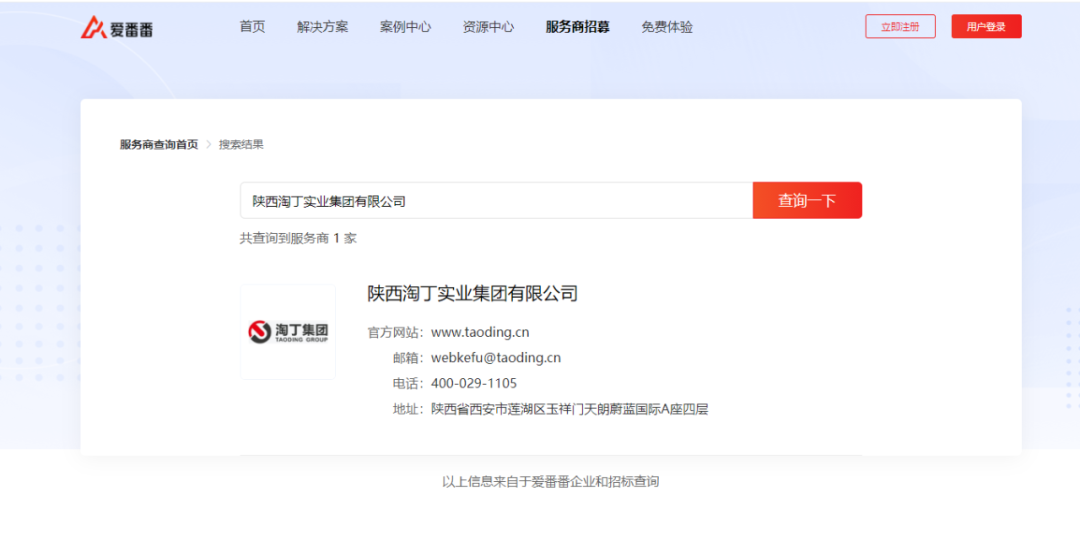The width and height of the screenshot is (1080, 547).
Task: Click the email webkefu@taoding.cn
Action: click(495, 358)
